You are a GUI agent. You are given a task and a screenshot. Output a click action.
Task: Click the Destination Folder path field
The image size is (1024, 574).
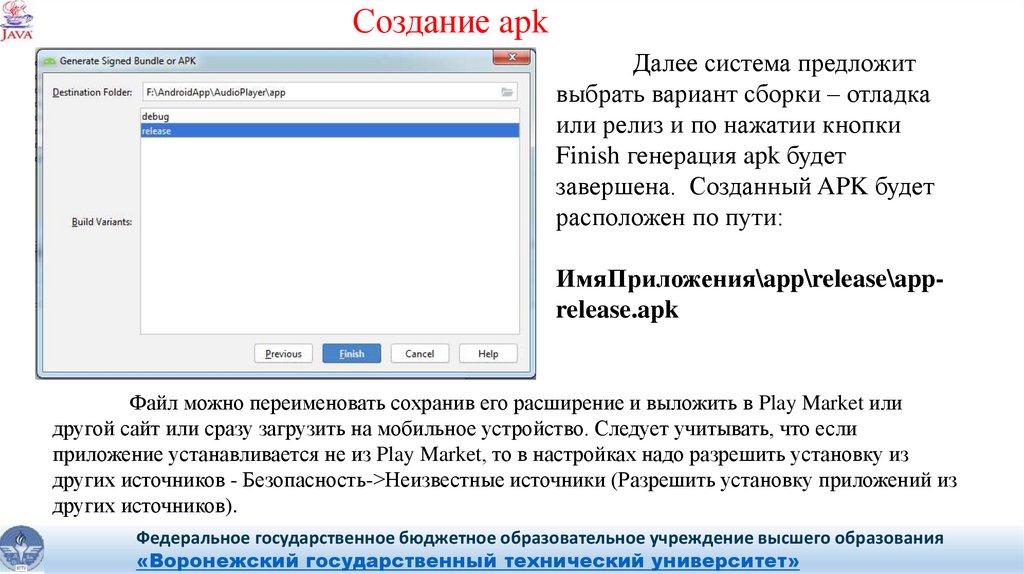320,92
